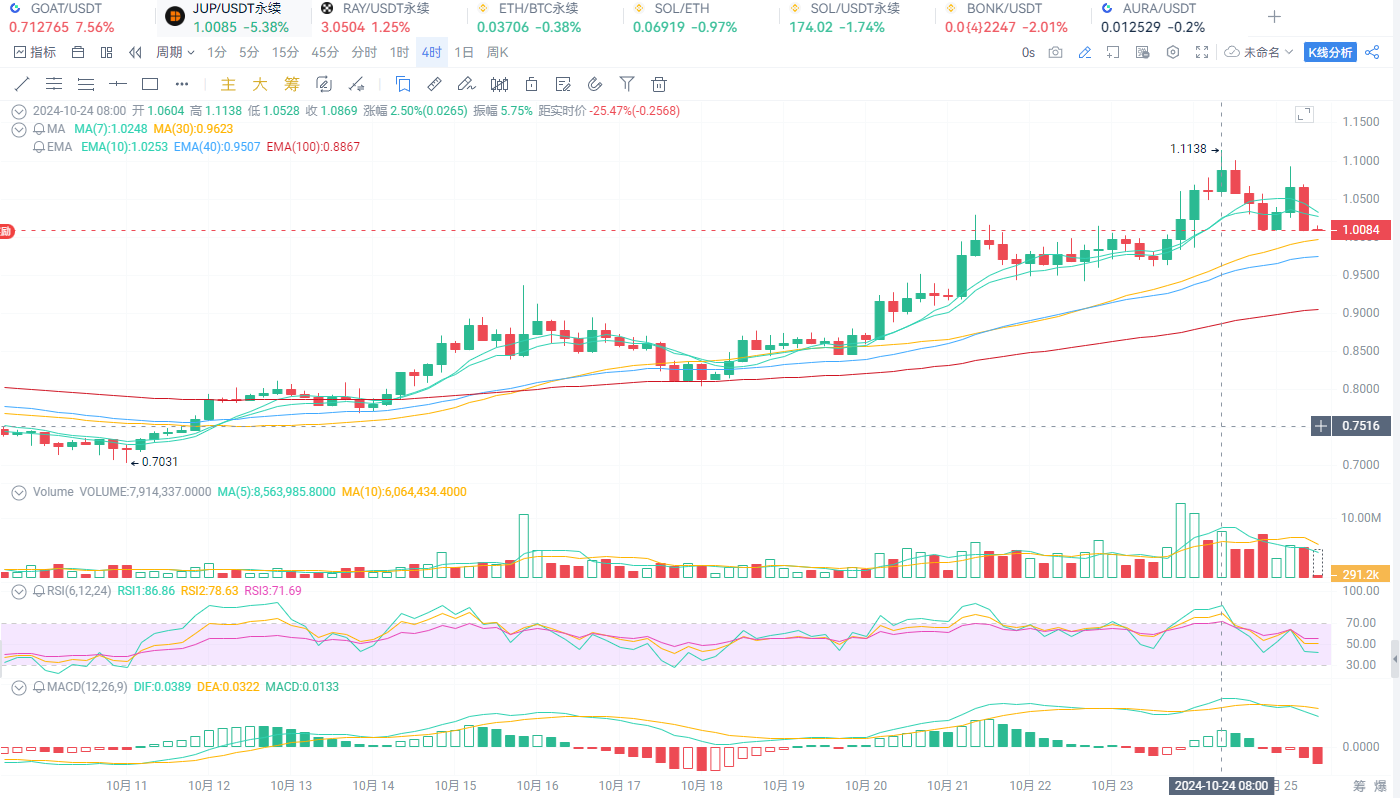Viewport: 1400px width, 798px height.
Task: Select the 周K timeframe
Action: [497, 52]
